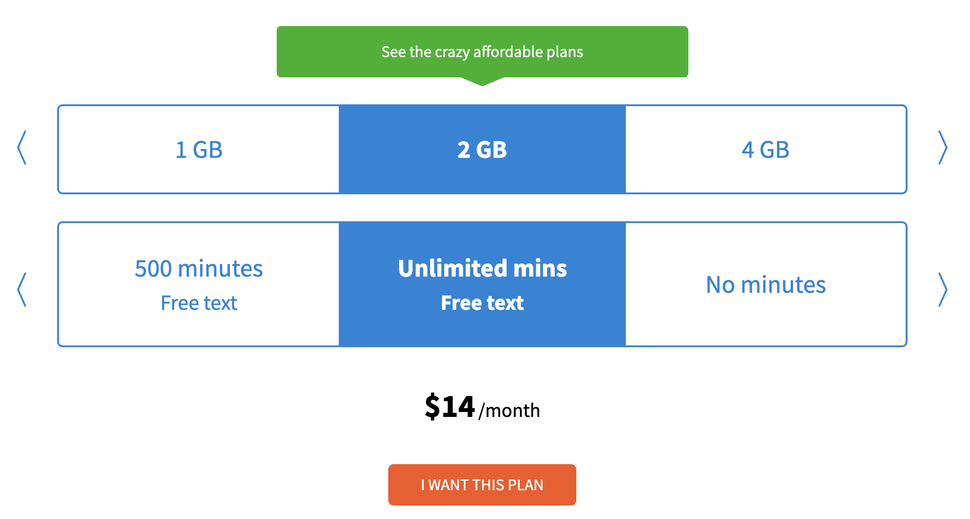Select the 500 minutes option

click(x=199, y=284)
